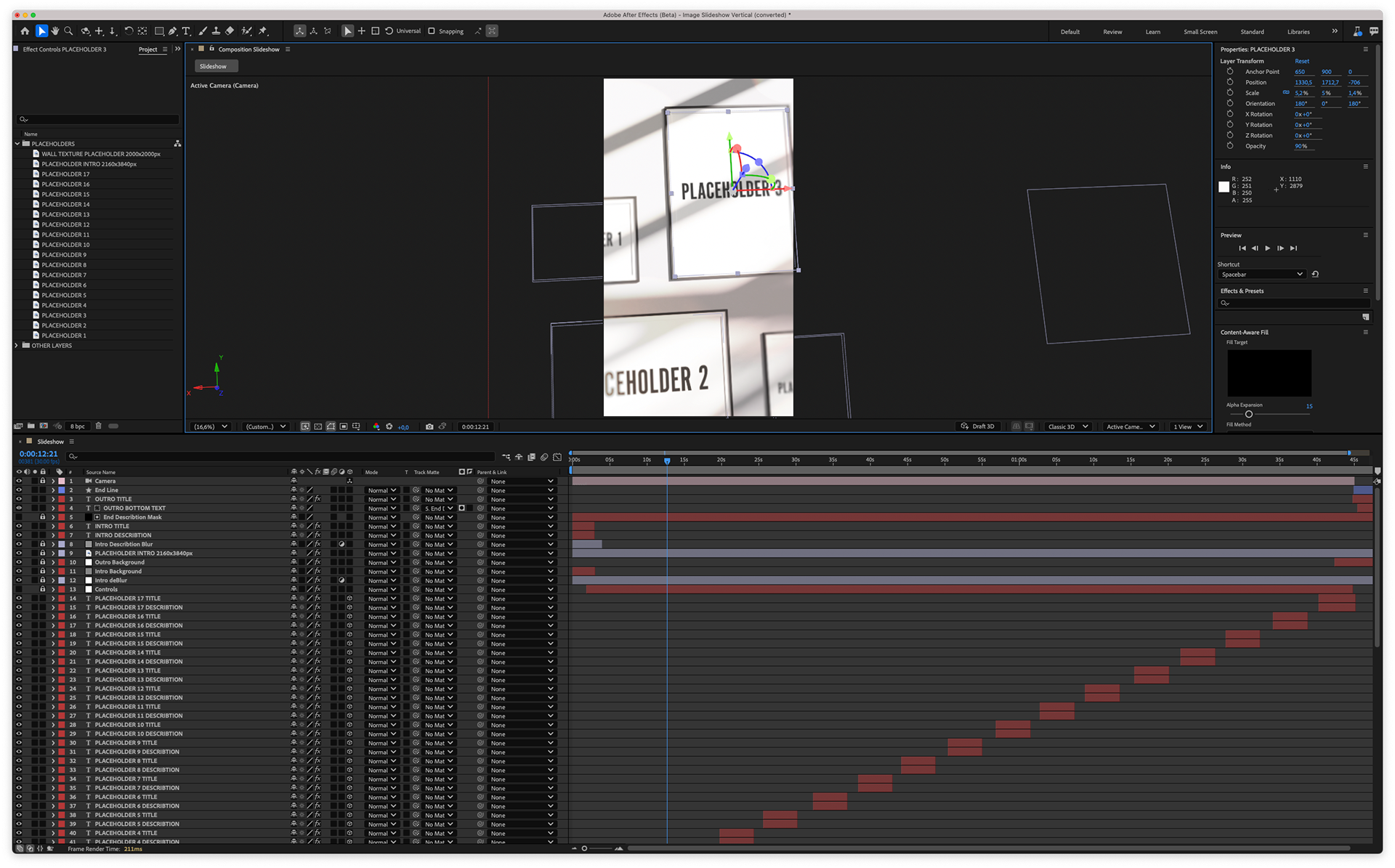Expand the OTHER LAYERS folder

(x=17, y=346)
